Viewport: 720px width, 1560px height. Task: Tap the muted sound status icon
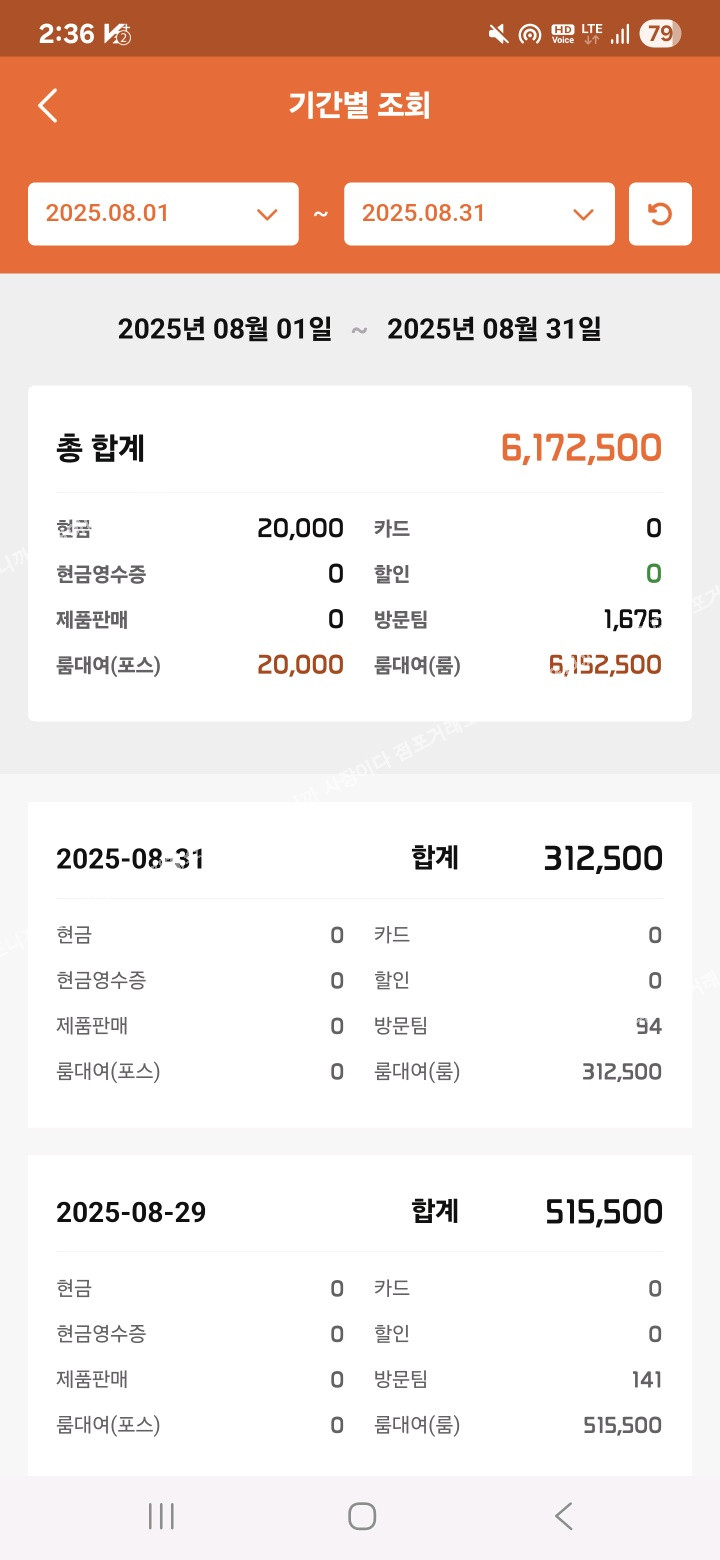498,35
